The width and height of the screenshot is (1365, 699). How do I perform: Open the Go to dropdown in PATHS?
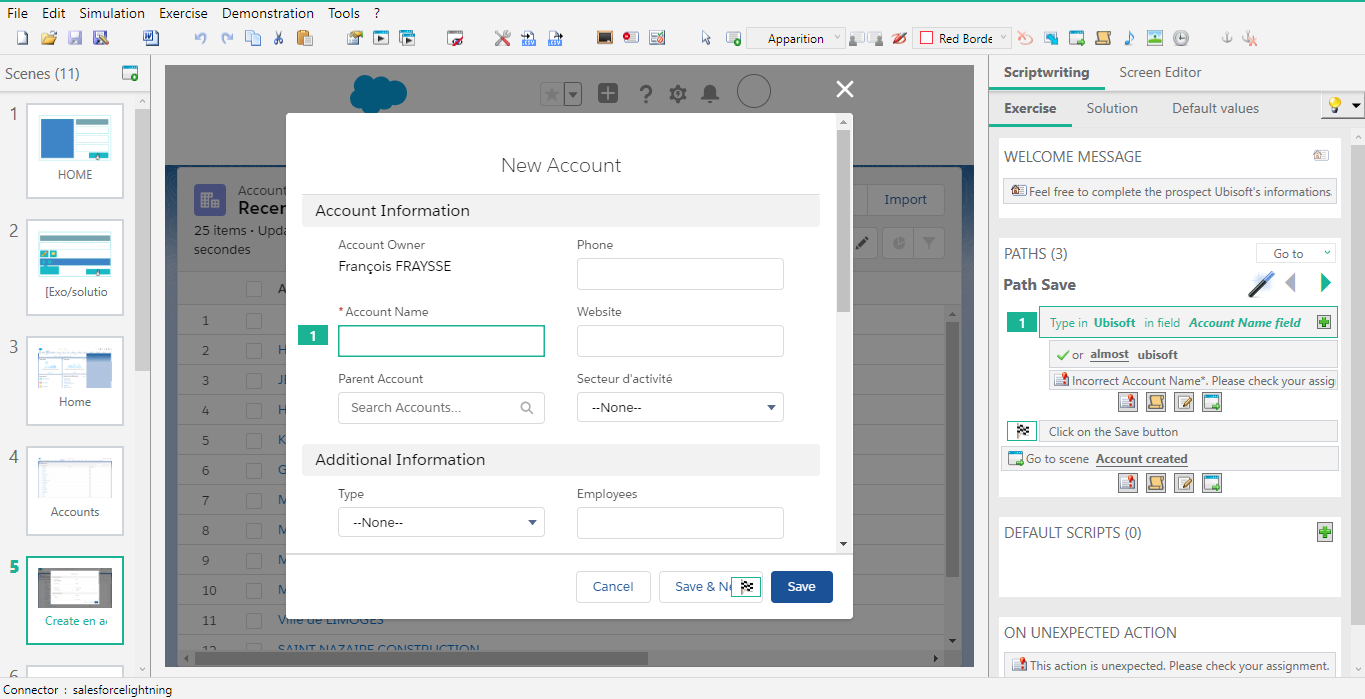pos(1295,252)
